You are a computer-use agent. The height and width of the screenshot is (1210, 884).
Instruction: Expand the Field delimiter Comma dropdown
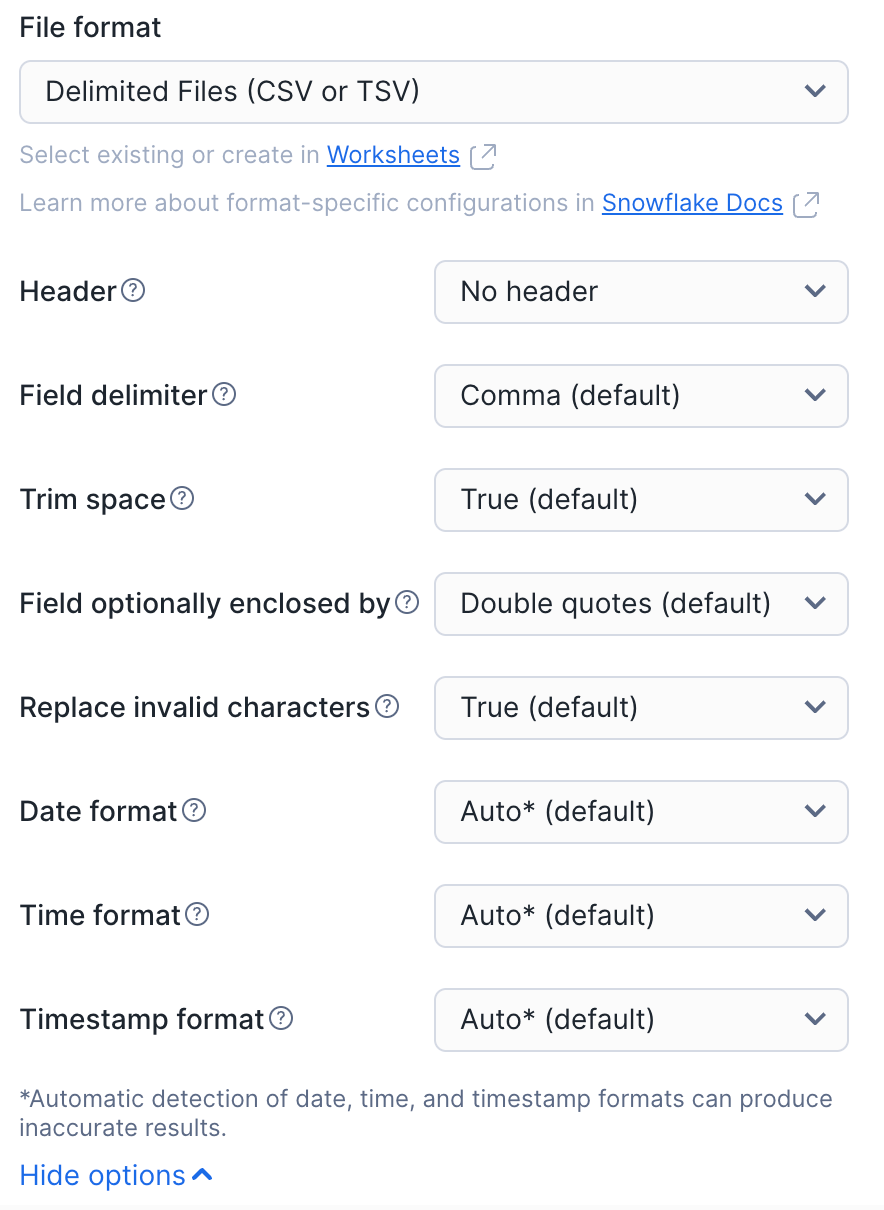641,396
